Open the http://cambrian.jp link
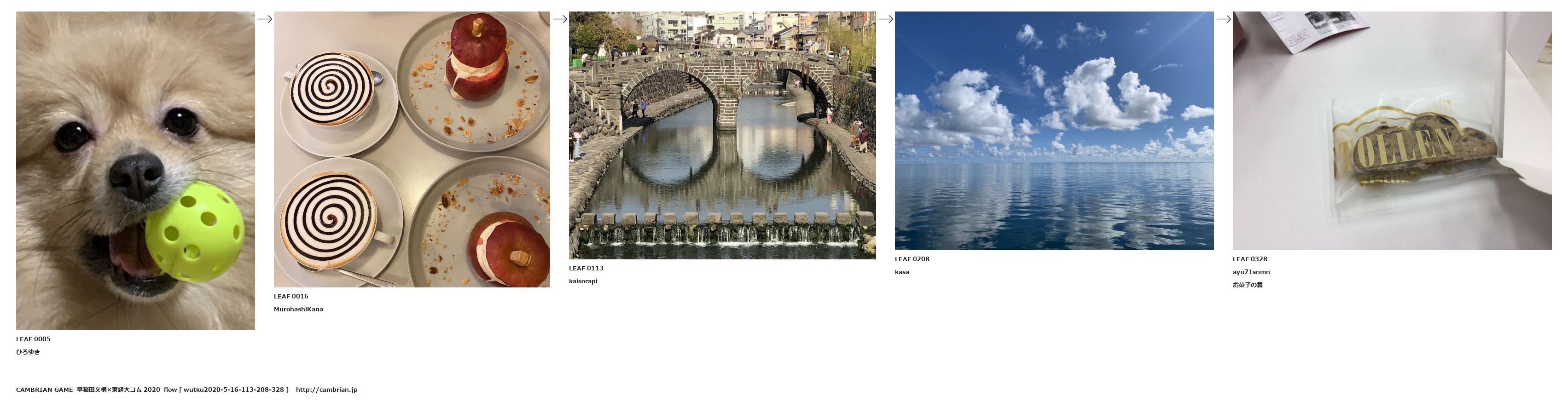The height and width of the screenshot is (401, 1568). 326,390
